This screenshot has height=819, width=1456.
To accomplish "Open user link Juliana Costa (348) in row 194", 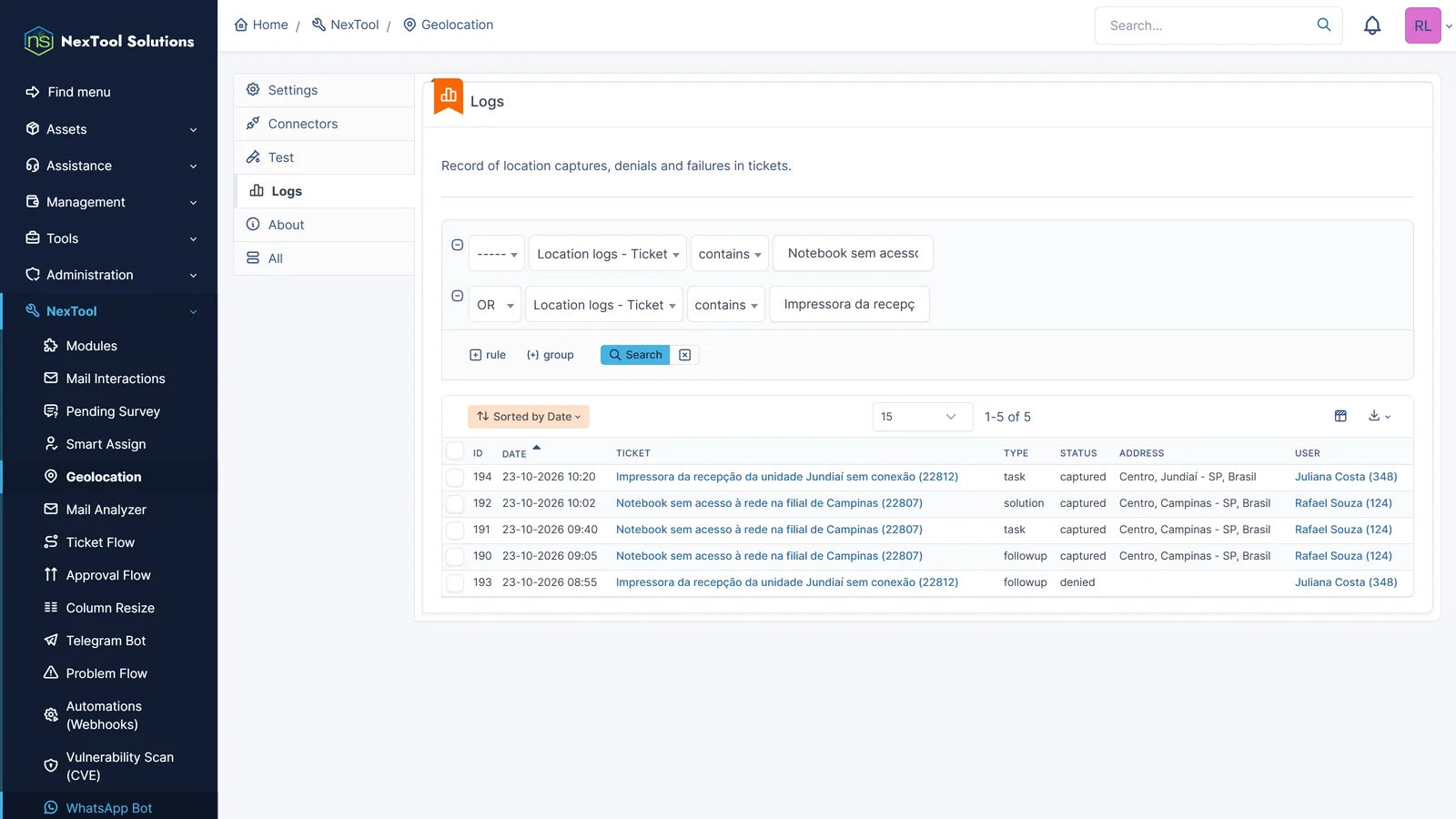I will [1346, 477].
